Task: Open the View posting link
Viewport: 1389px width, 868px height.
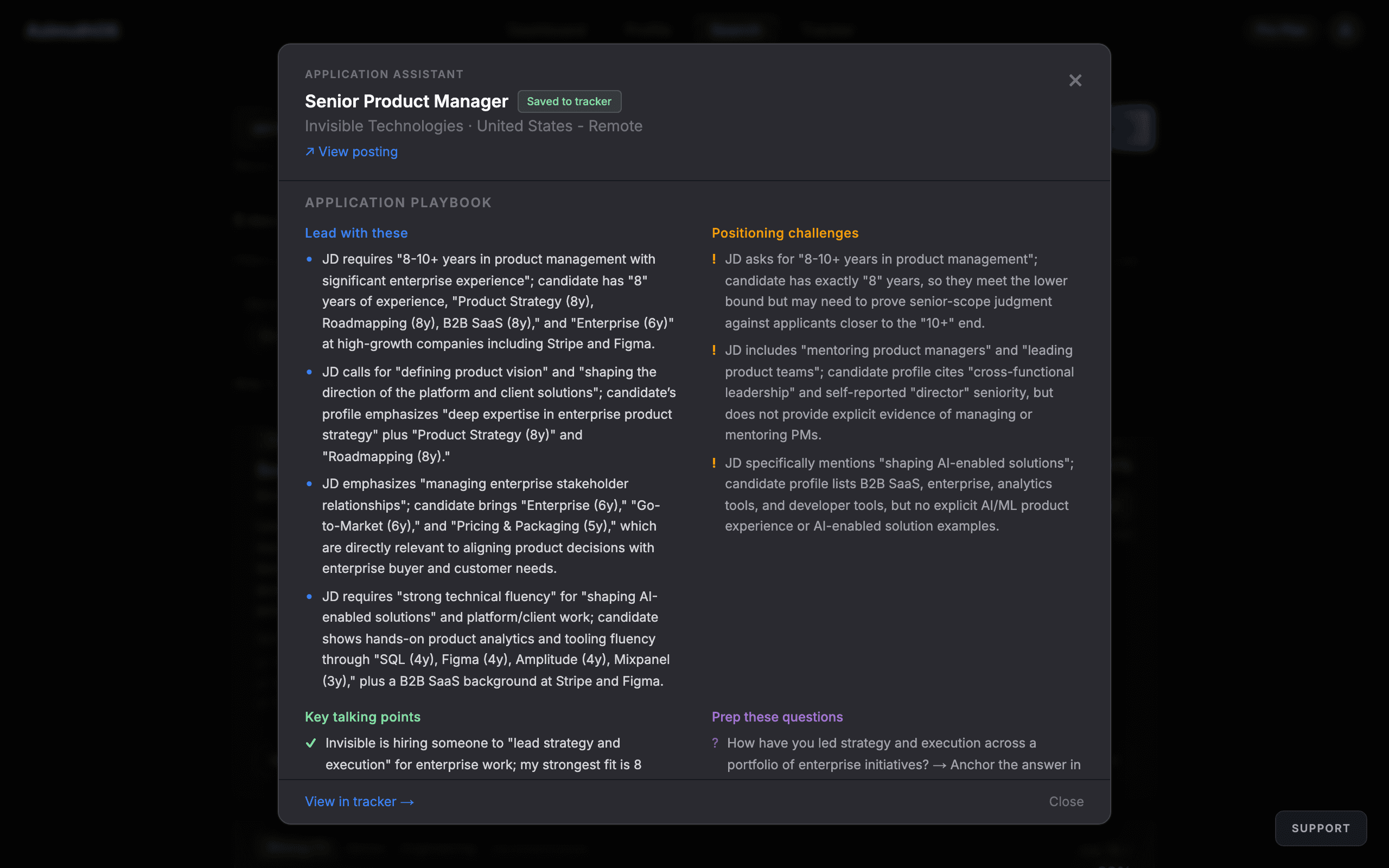Action: pos(351,151)
